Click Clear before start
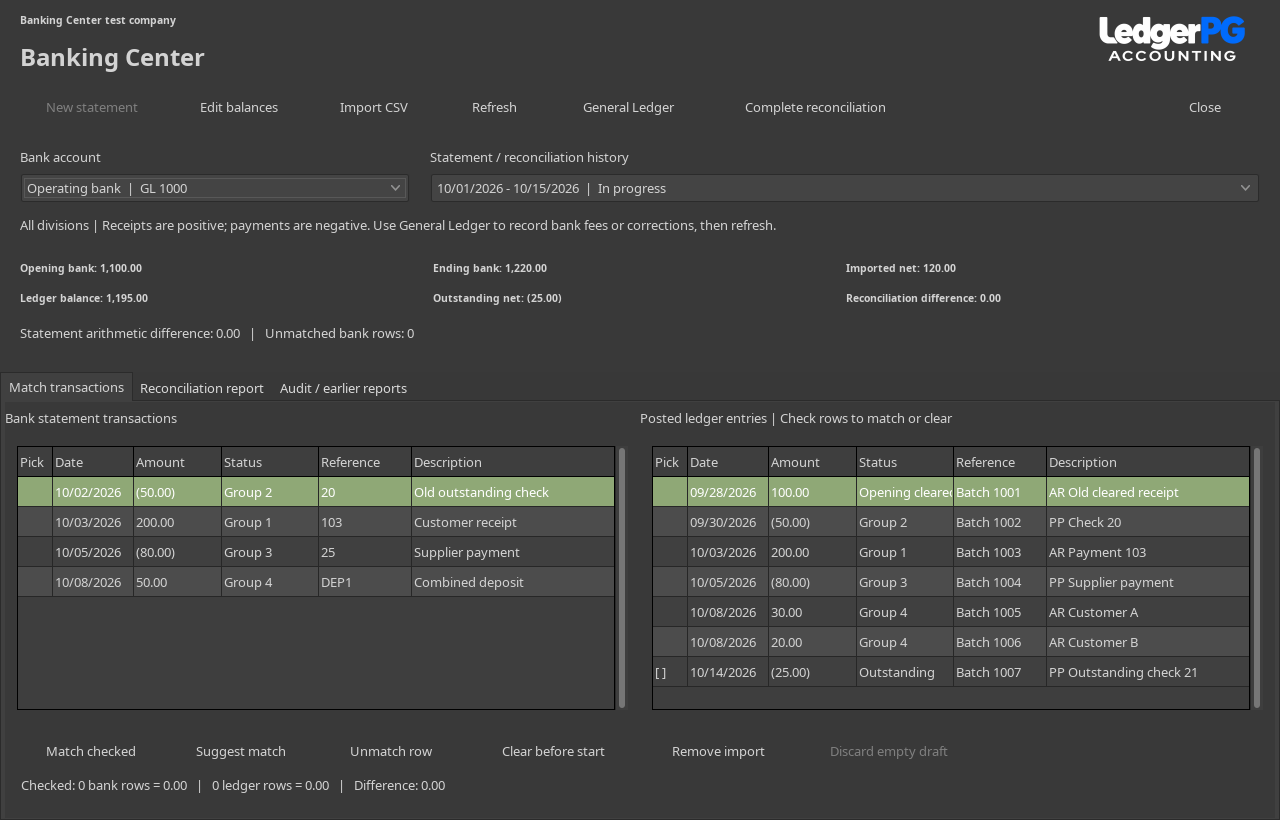Image resolution: width=1280 pixels, height=820 pixels. tap(553, 751)
